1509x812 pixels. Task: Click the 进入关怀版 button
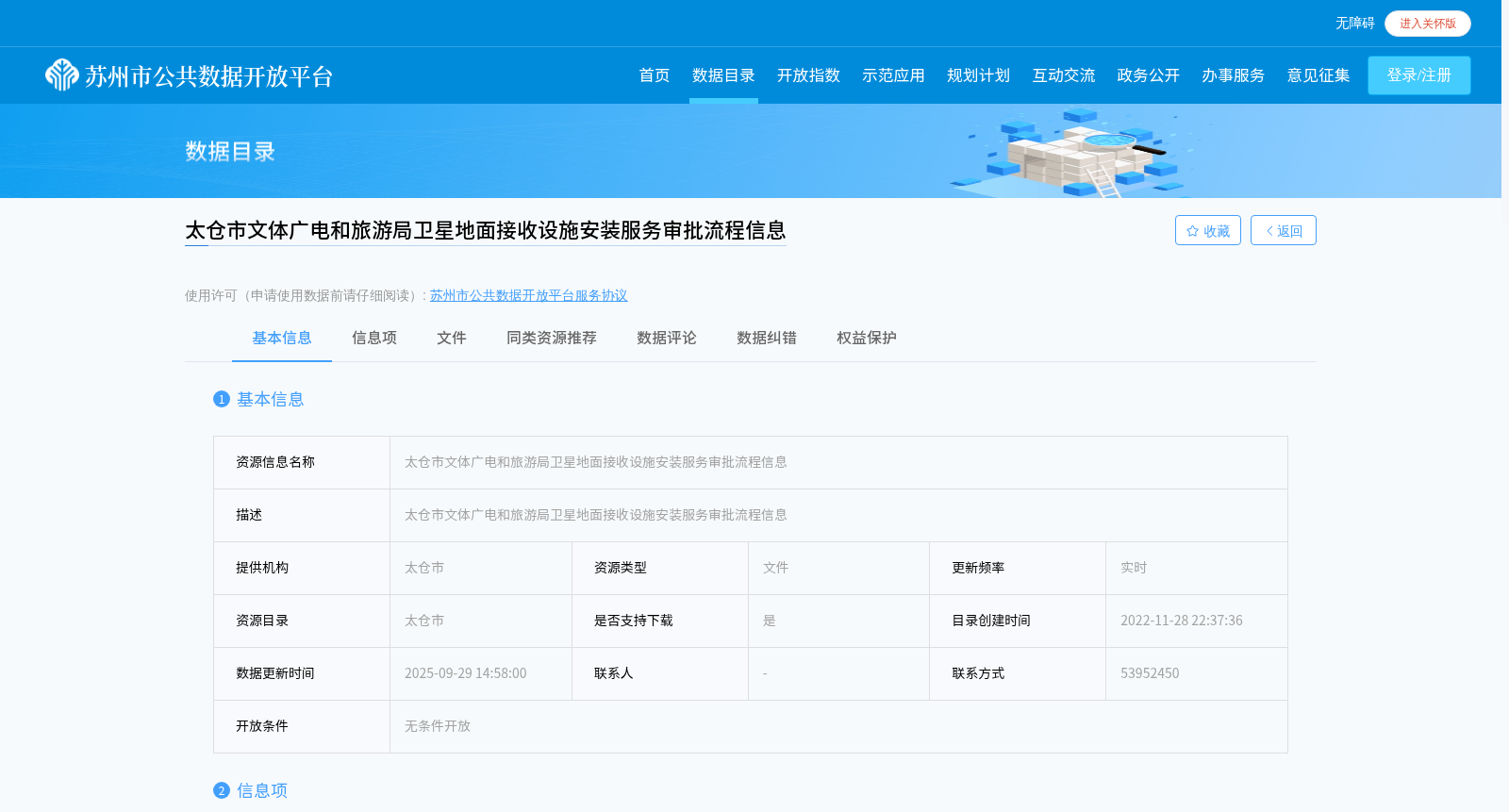[1428, 24]
